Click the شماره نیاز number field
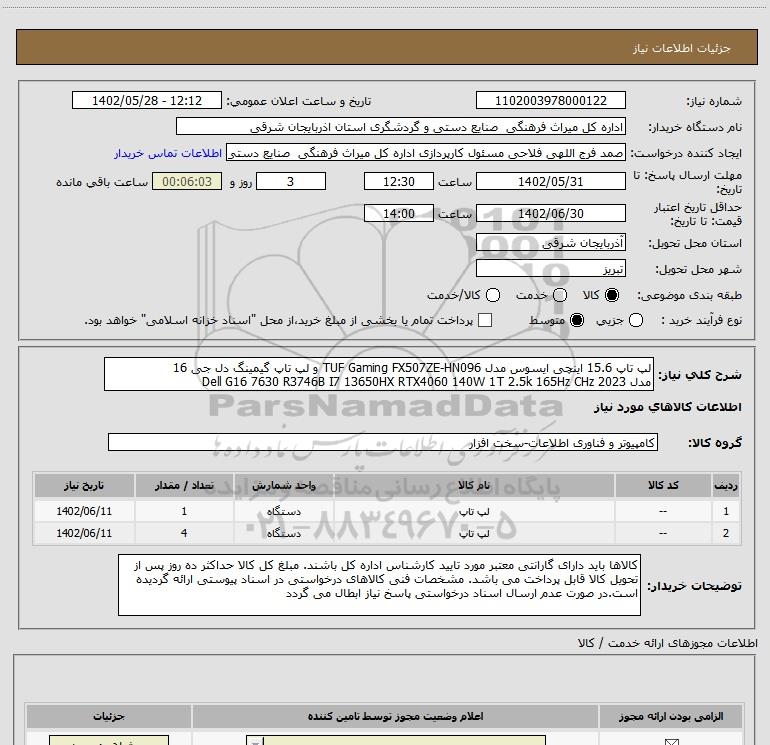Image resolution: width=770 pixels, height=745 pixels. click(550, 100)
